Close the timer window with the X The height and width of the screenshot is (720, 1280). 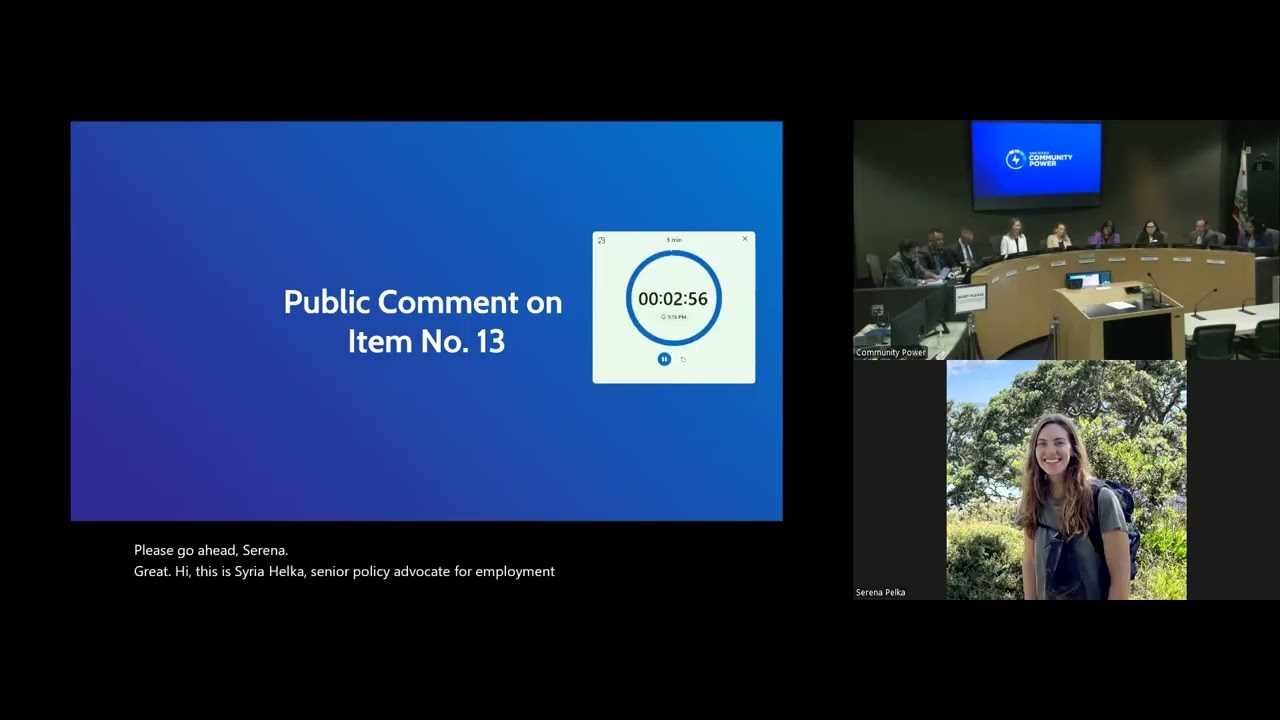point(745,239)
